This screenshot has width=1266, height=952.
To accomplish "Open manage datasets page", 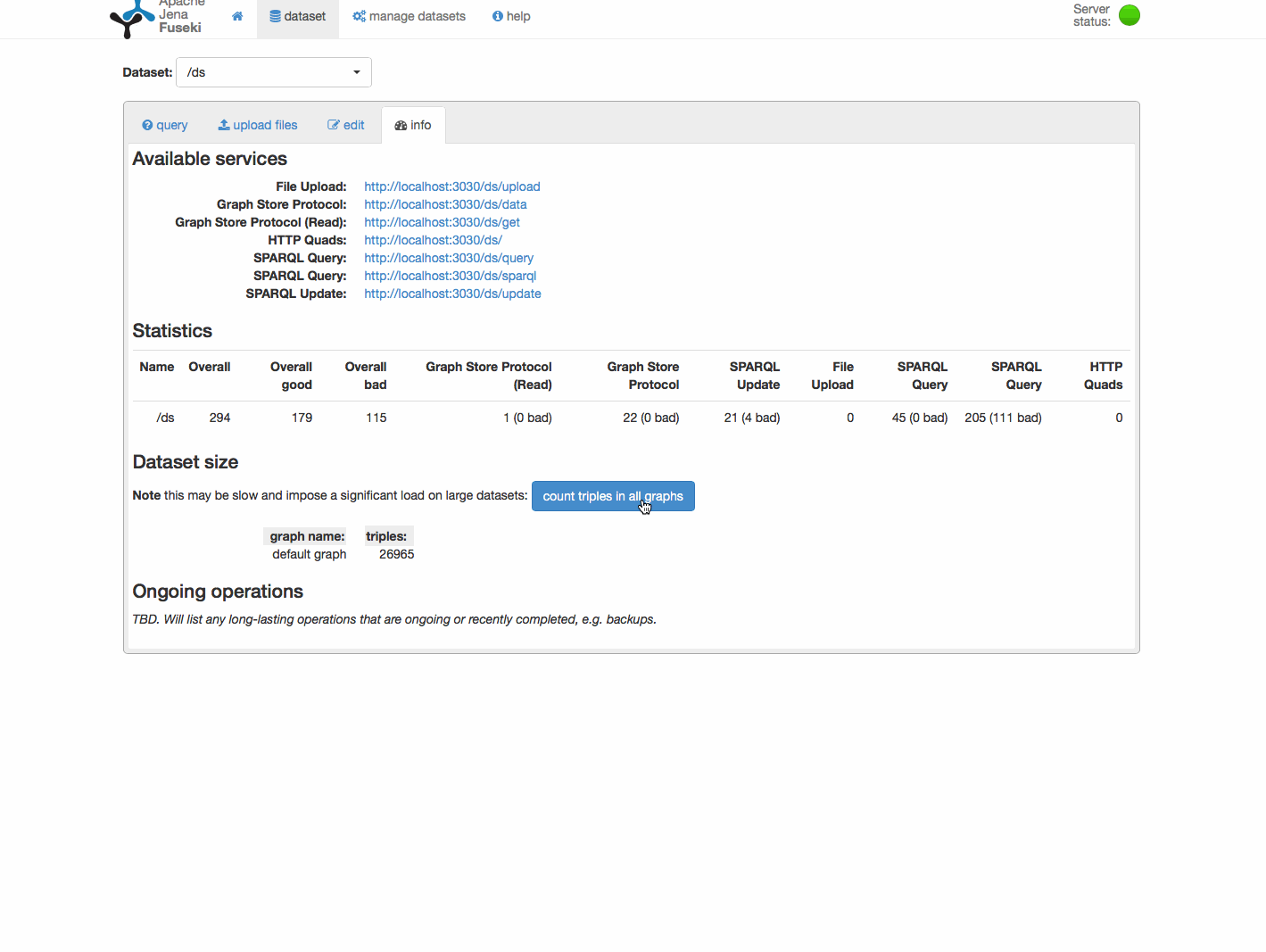I will pos(409,16).
